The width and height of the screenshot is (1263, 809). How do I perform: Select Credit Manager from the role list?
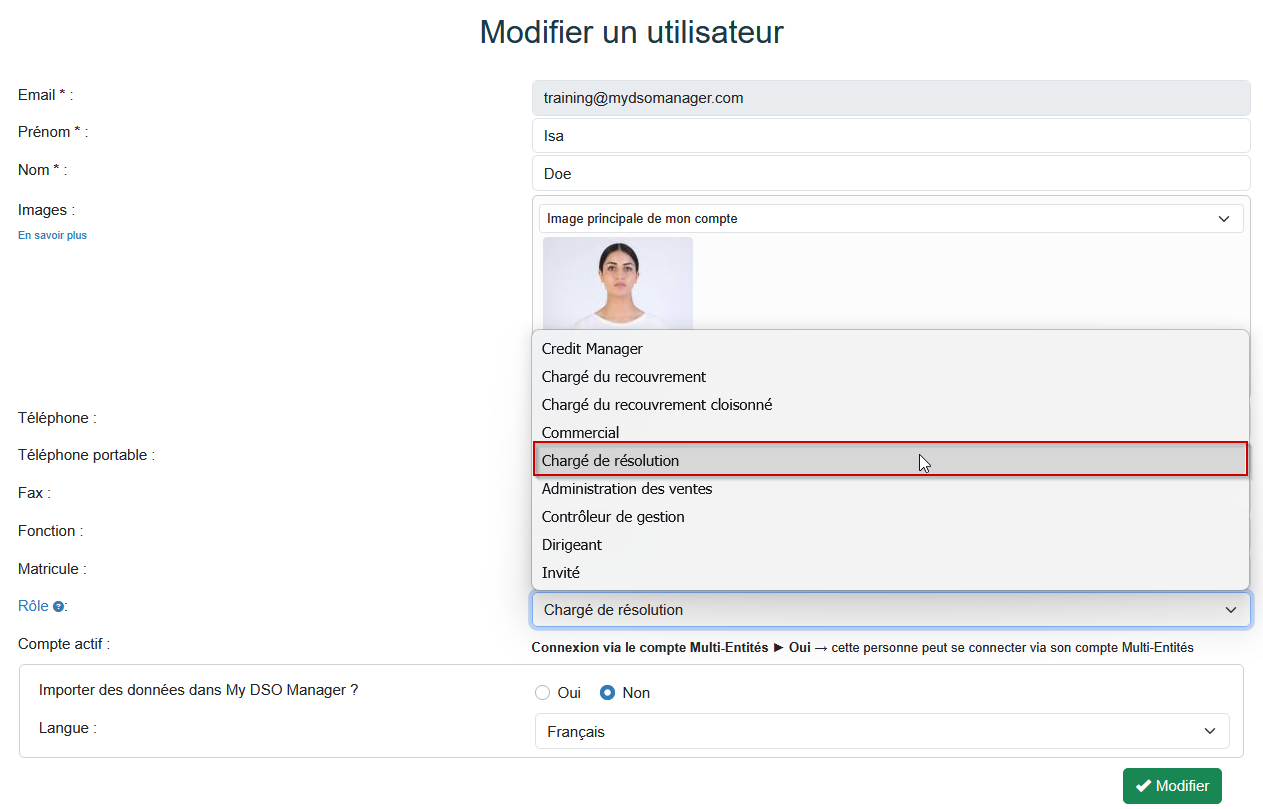592,348
